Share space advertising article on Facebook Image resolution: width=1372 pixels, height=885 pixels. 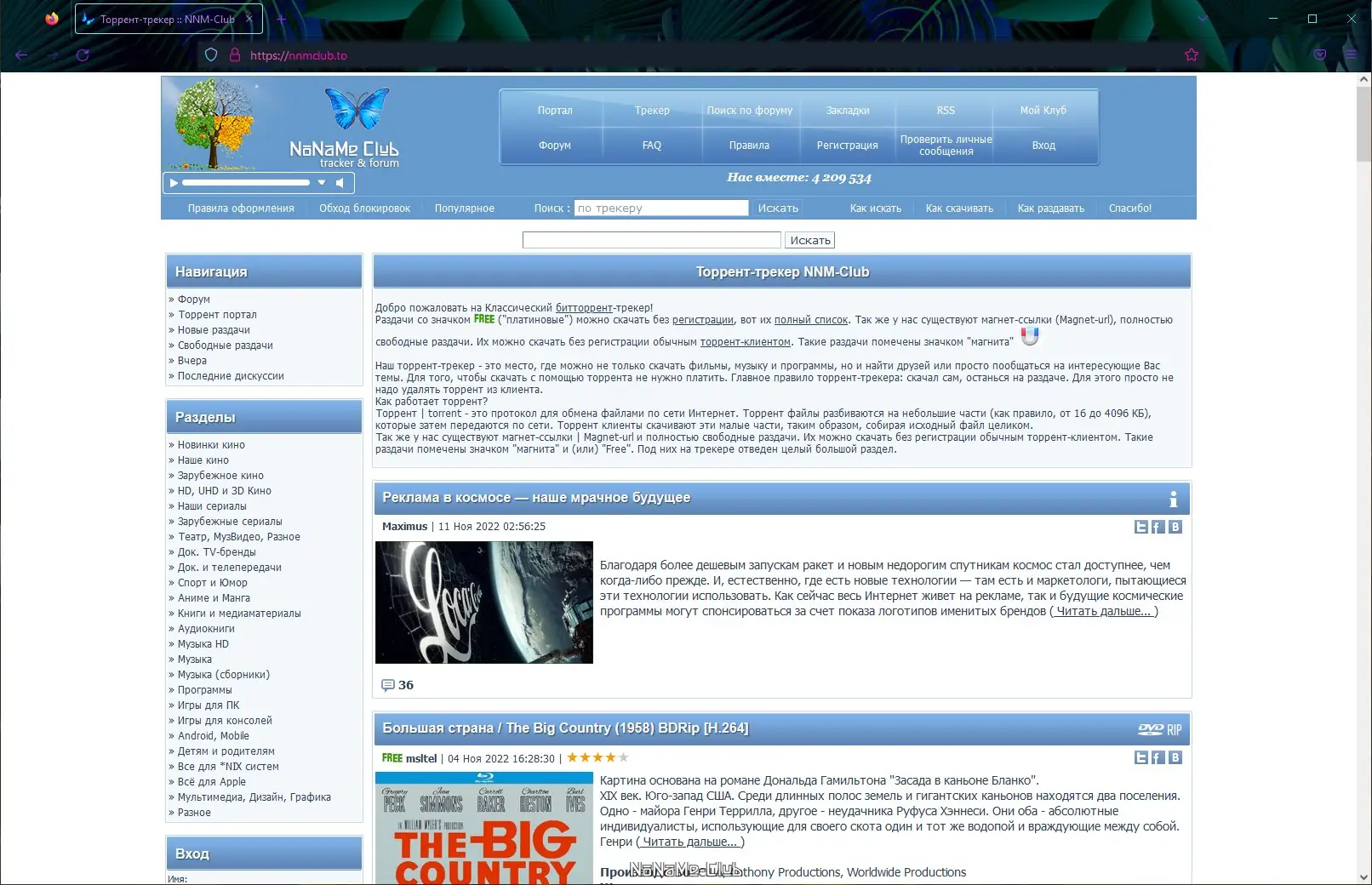1158,527
